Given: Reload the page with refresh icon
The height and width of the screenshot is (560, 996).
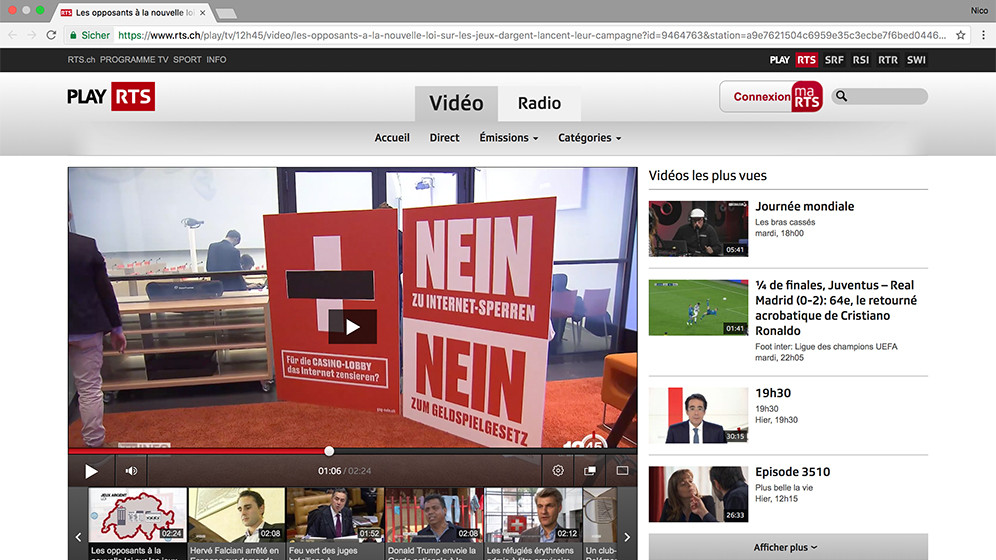Looking at the screenshot, I should pos(51,36).
